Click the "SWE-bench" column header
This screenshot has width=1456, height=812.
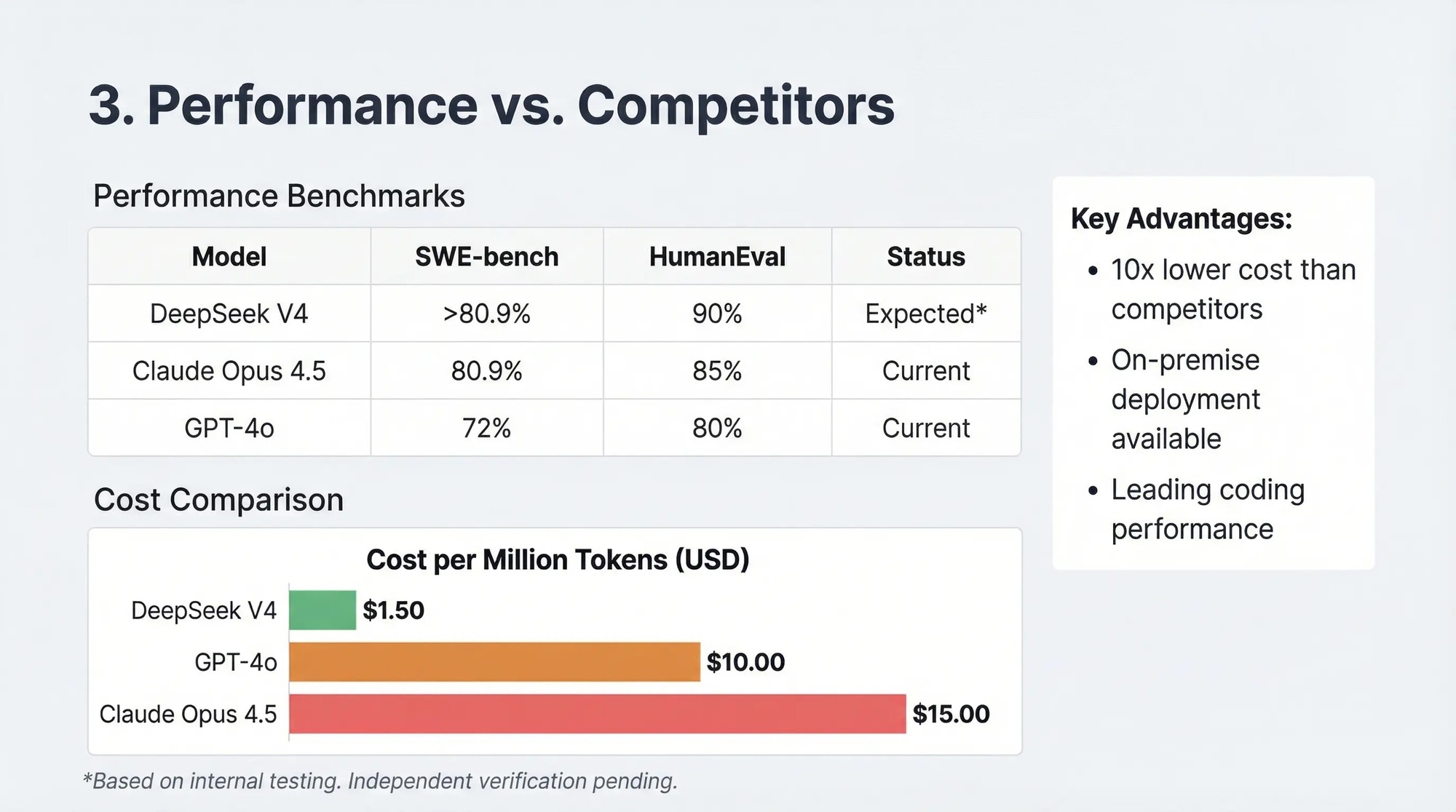point(486,257)
